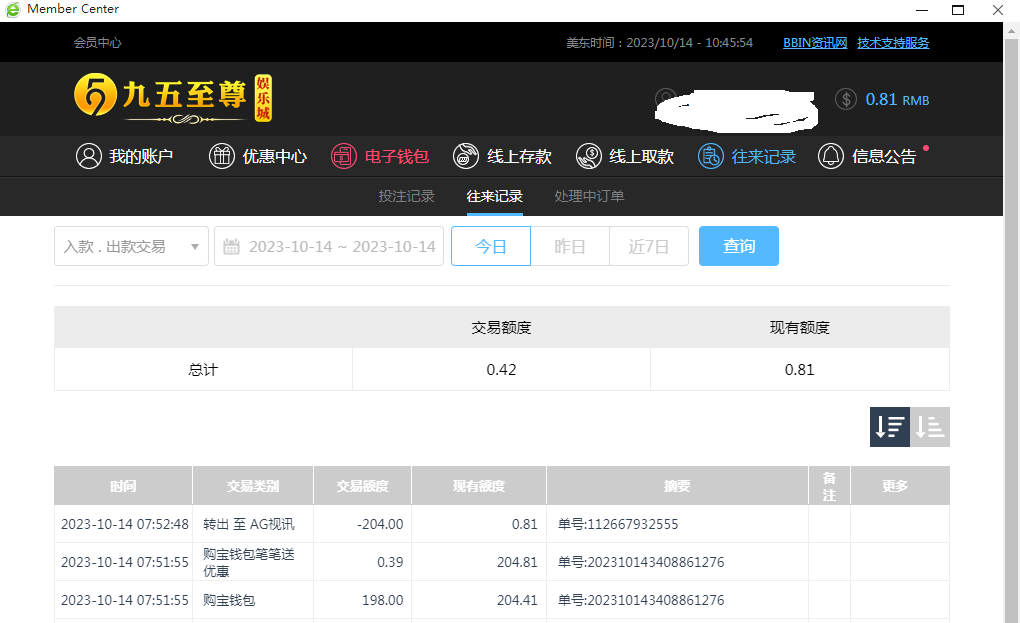This screenshot has height=623, width=1020.
Task: Click the 0.42 total transaction amount
Action: tap(502, 369)
